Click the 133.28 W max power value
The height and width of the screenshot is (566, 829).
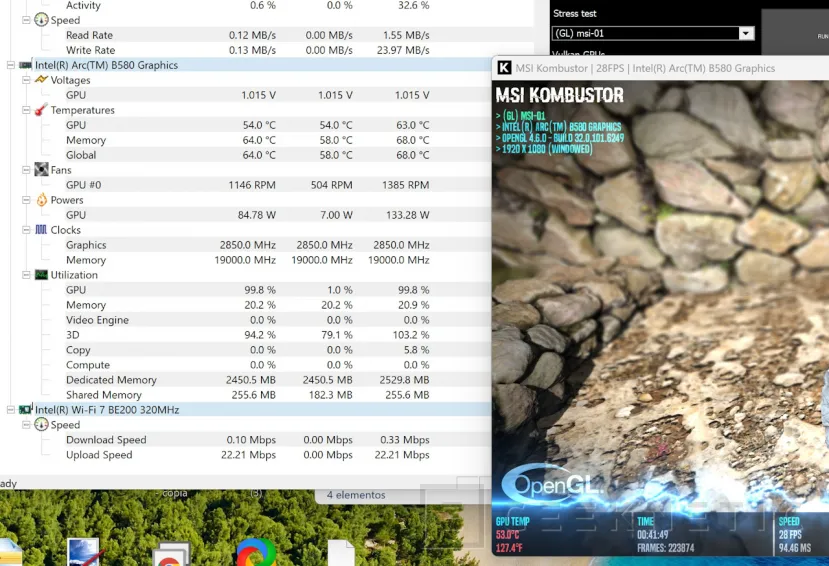click(x=407, y=215)
